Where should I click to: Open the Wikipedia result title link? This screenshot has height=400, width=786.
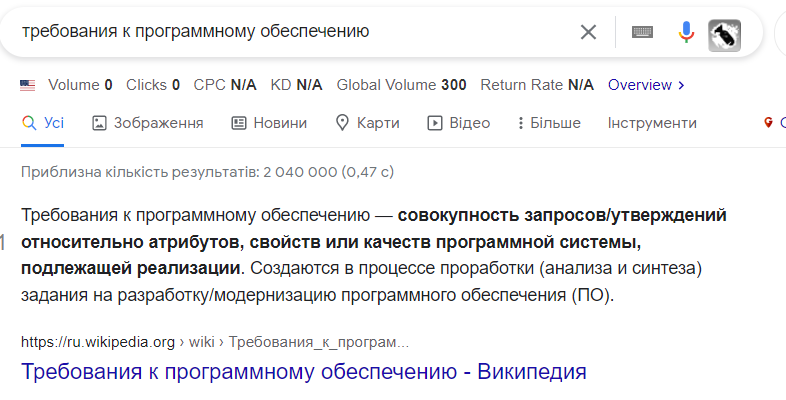[303, 372]
